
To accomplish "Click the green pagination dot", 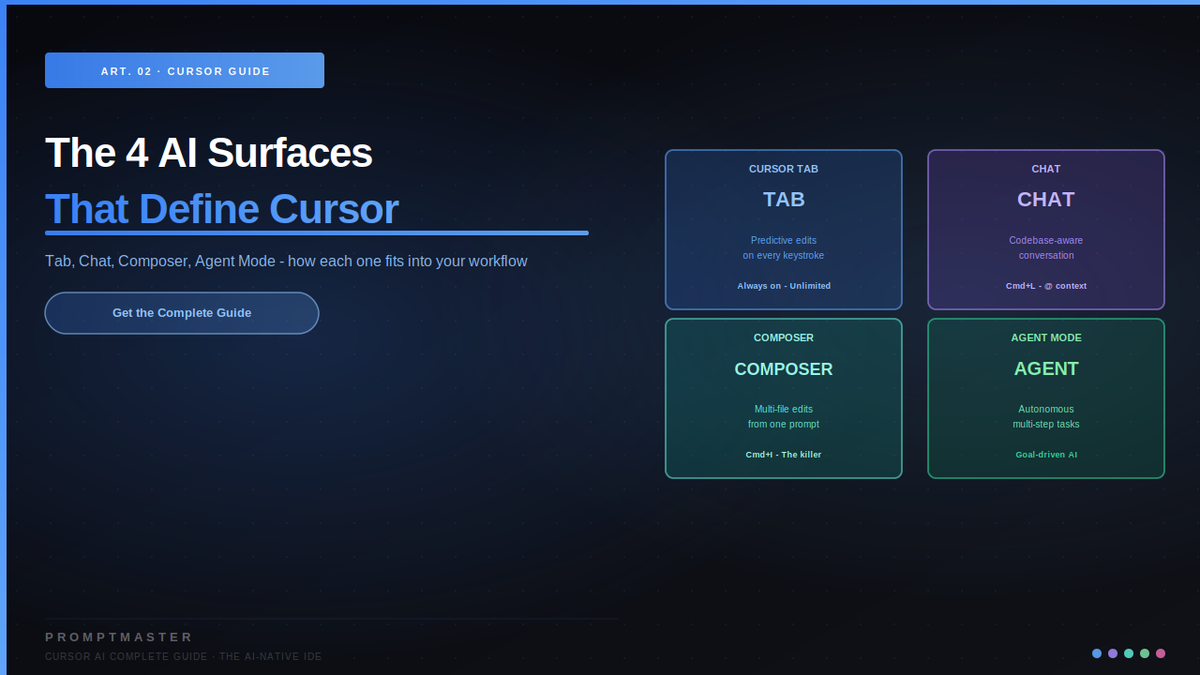I will [1145, 653].
